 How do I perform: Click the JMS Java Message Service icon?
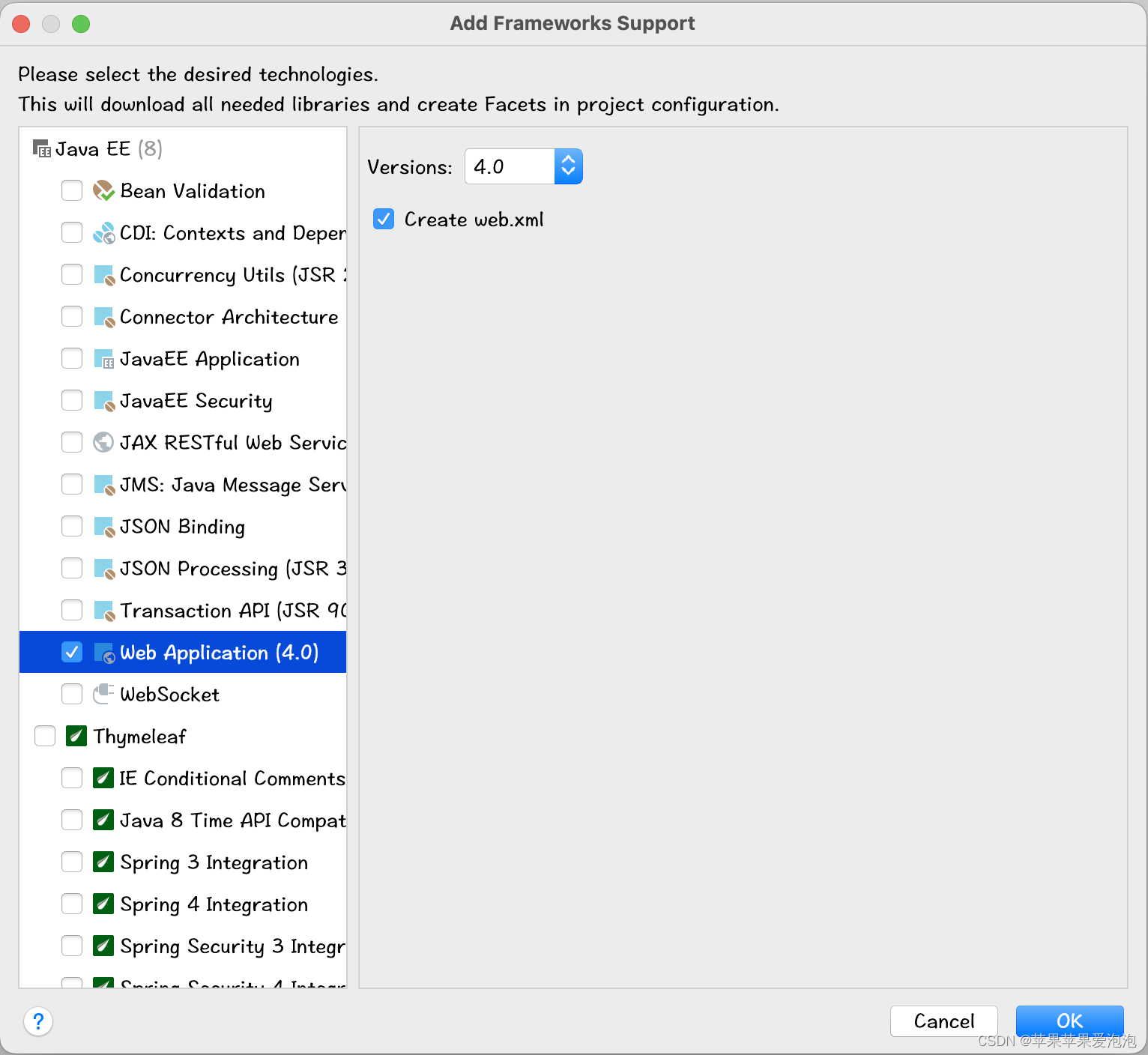pos(103,485)
